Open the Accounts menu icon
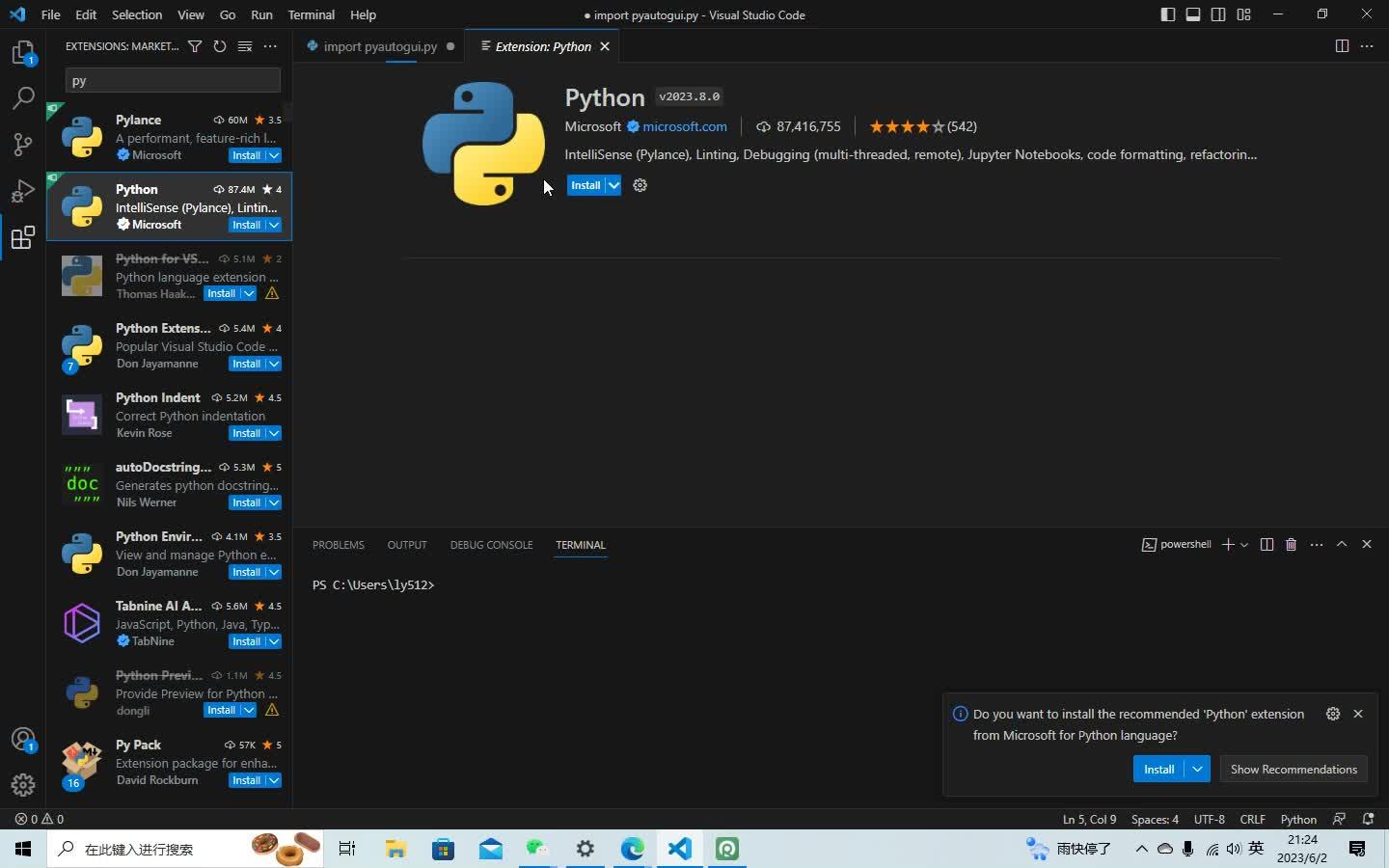The height and width of the screenshot is (868, 1389). [23, 740]
